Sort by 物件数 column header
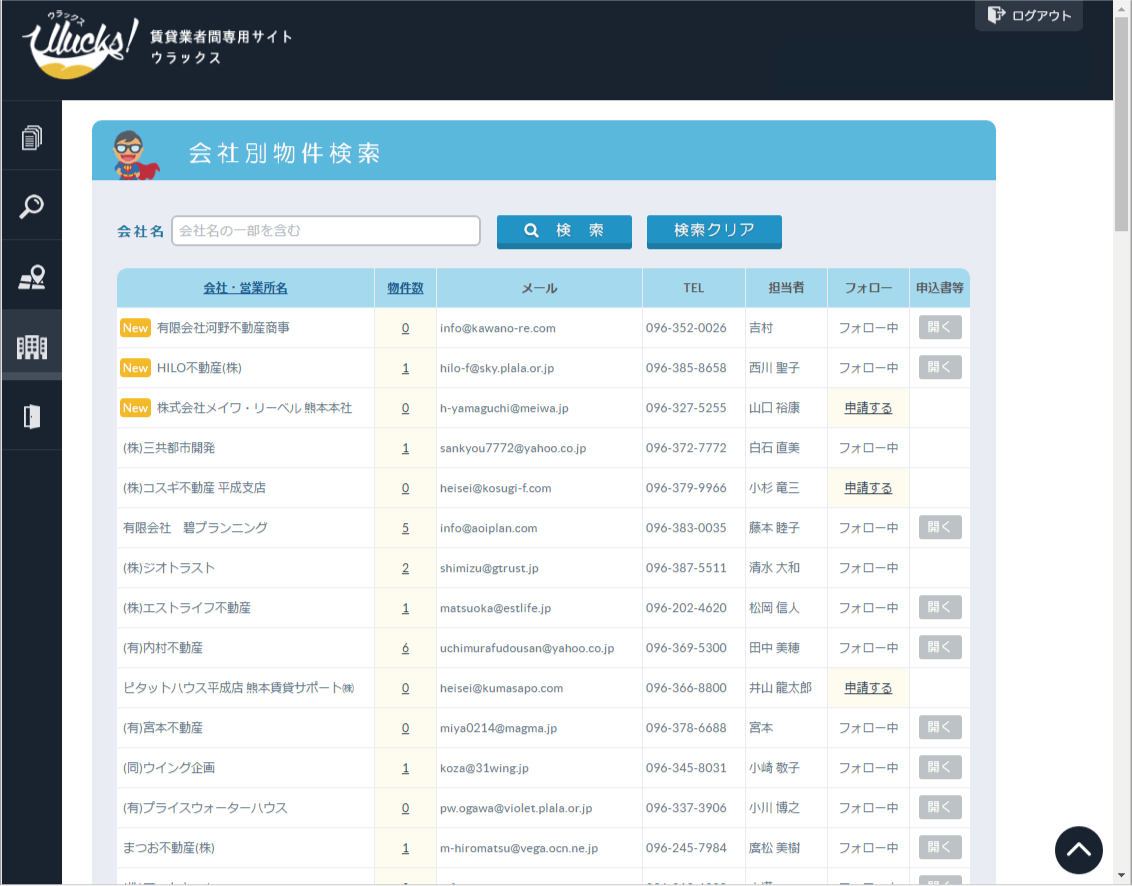The height and width of the screenshot is (886, 1132). 405,288
